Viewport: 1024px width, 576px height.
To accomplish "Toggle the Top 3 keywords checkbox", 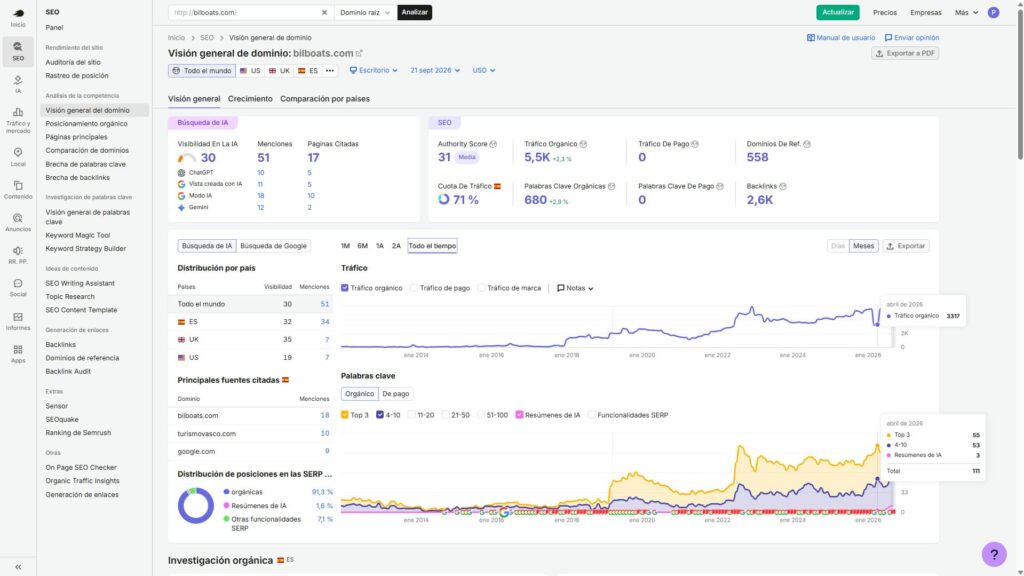I will pos(345,415).
